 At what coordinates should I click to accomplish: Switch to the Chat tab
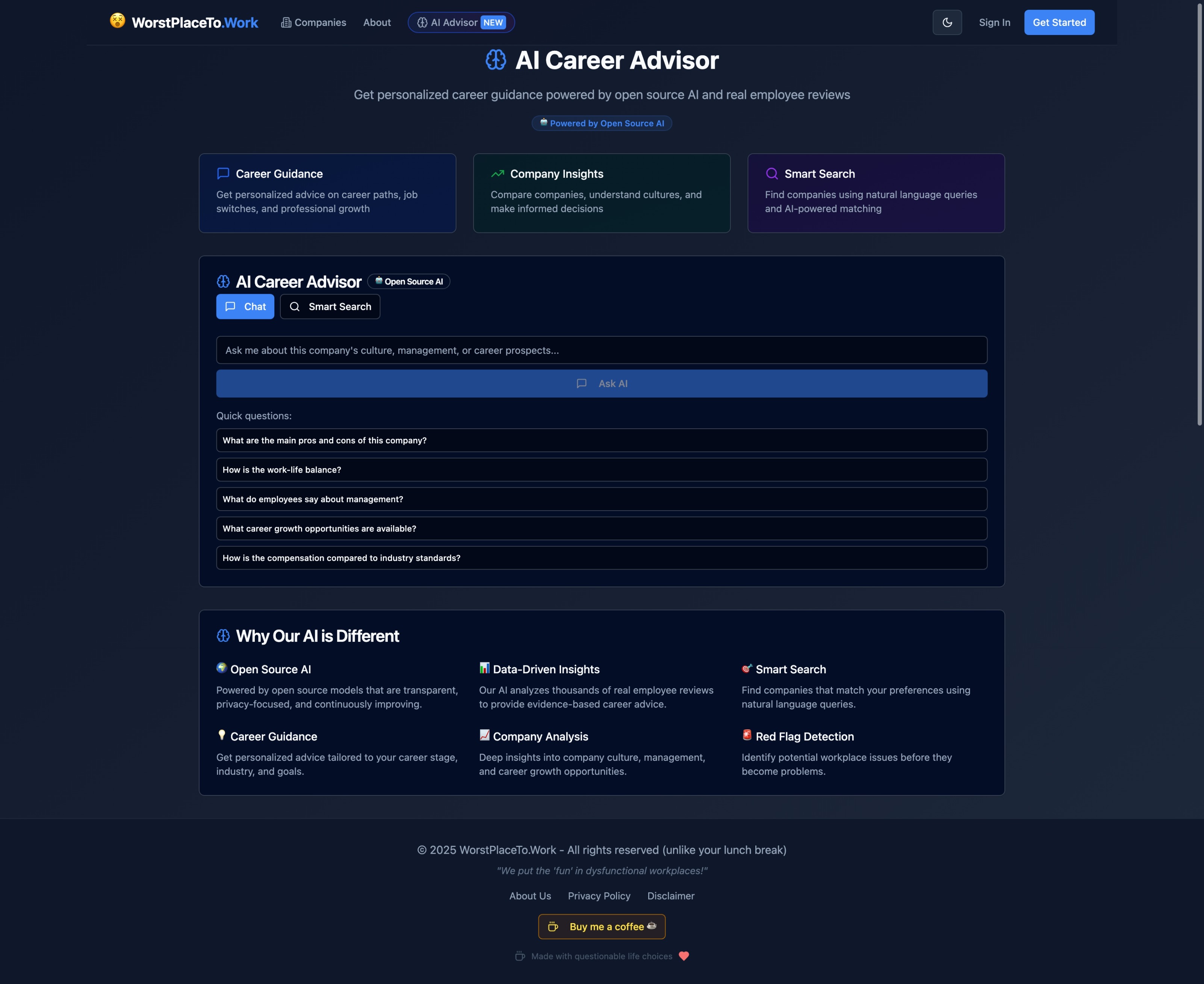click(245, 307)
